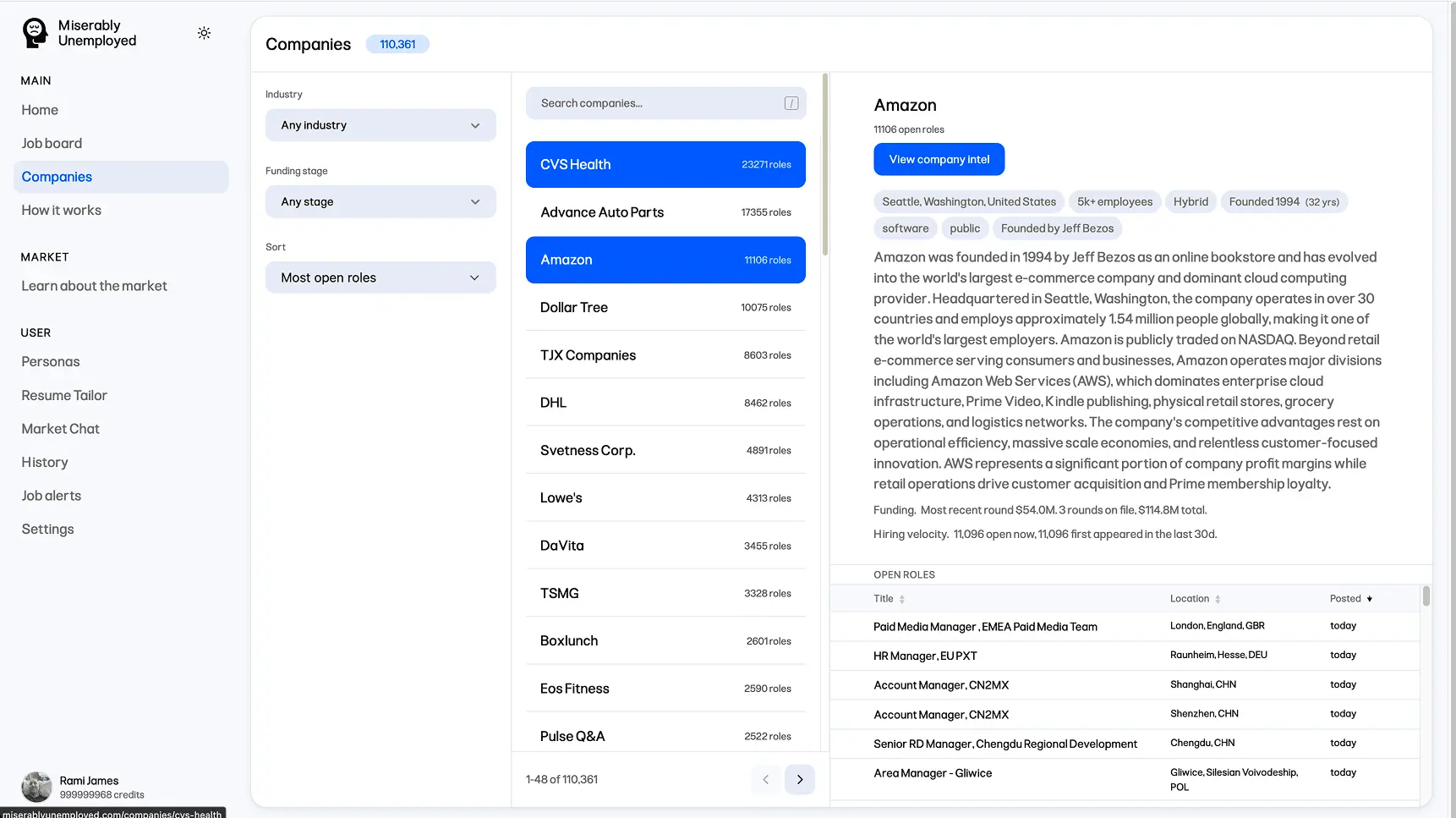1456x818 pixels.
Task: Select Boxlunch company row
Action: click(665, 641)
